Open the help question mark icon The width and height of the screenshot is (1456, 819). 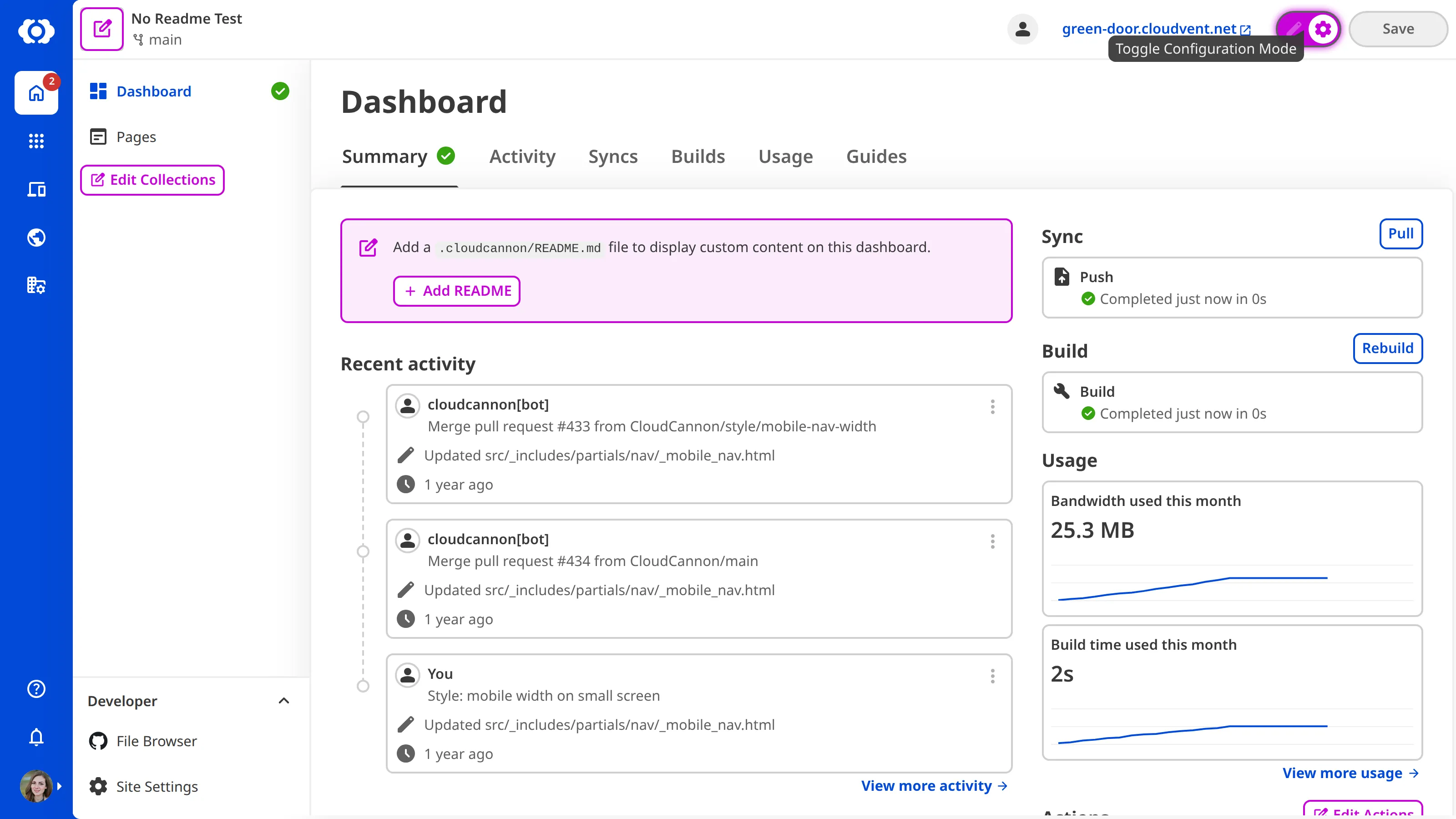36,688
